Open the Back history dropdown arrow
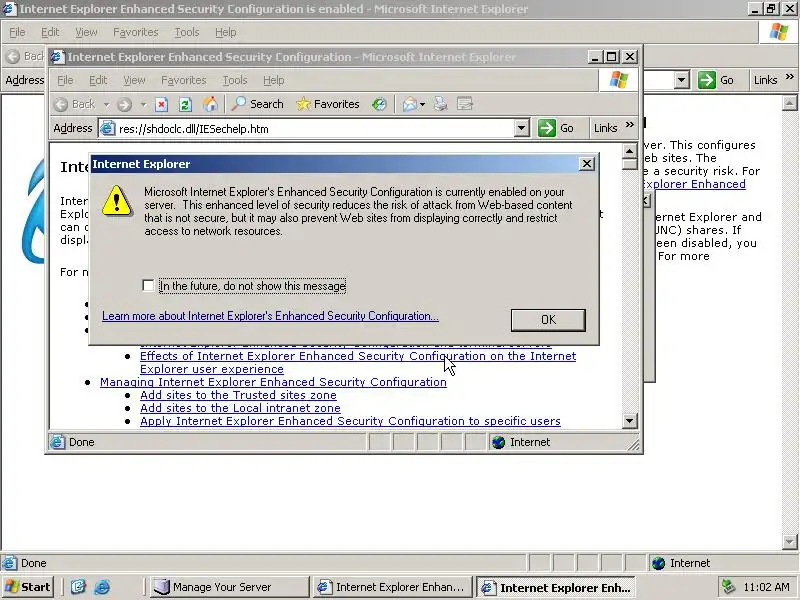Image resolution: width=800 pixels, height=600 pixels. point(107,105)
